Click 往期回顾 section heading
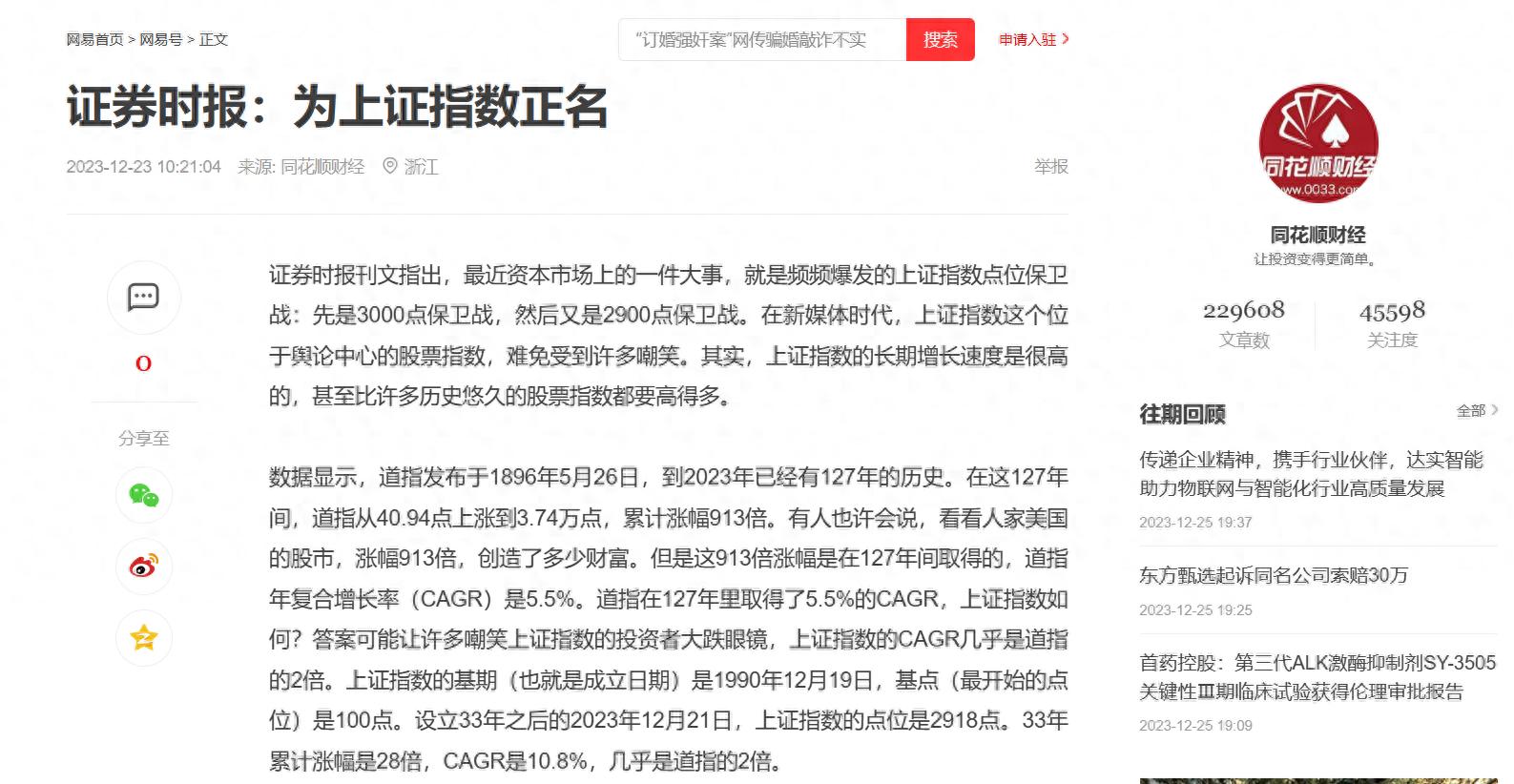 (x=1182, y=414)
